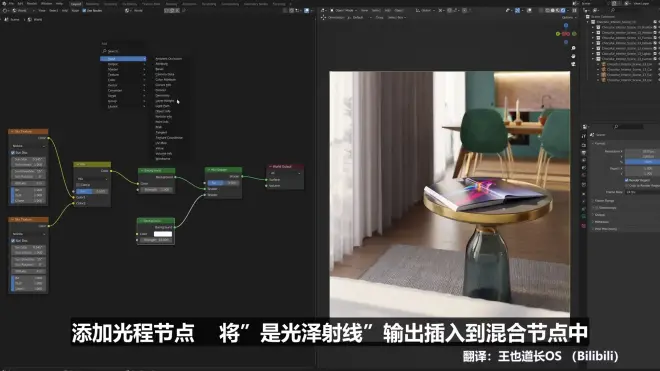Image resolution: width=660 pixels, height=371 pixels.
Task: Toggle the Clamp checkbox in the Mix node
Action: click(x=78, y=185)
